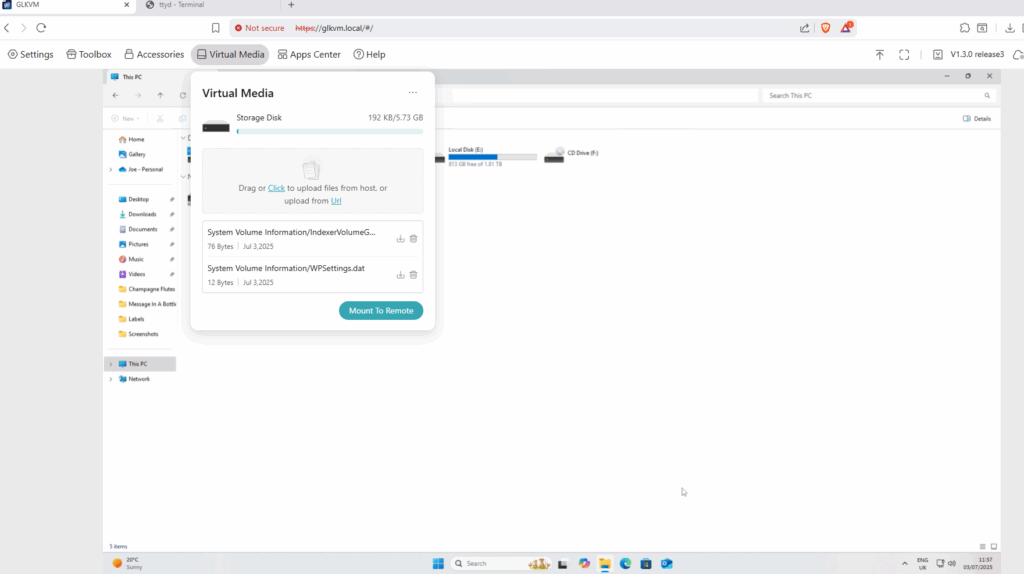This screenshot has width=1024, height=574.
Task: Open Music in Explorer sidebar
Action: [136, 259]
